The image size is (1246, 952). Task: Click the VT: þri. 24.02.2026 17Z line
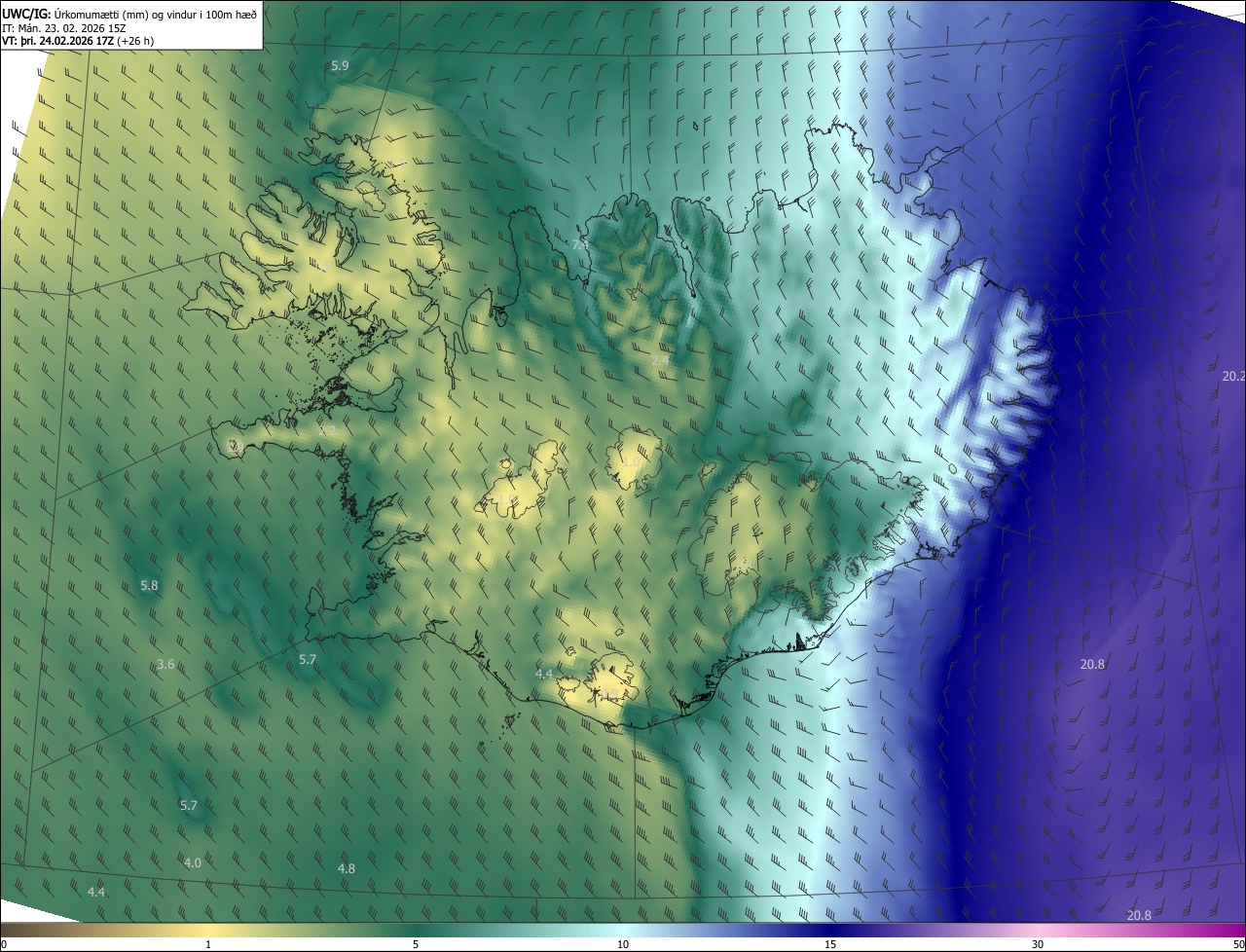tap(78, 41)
